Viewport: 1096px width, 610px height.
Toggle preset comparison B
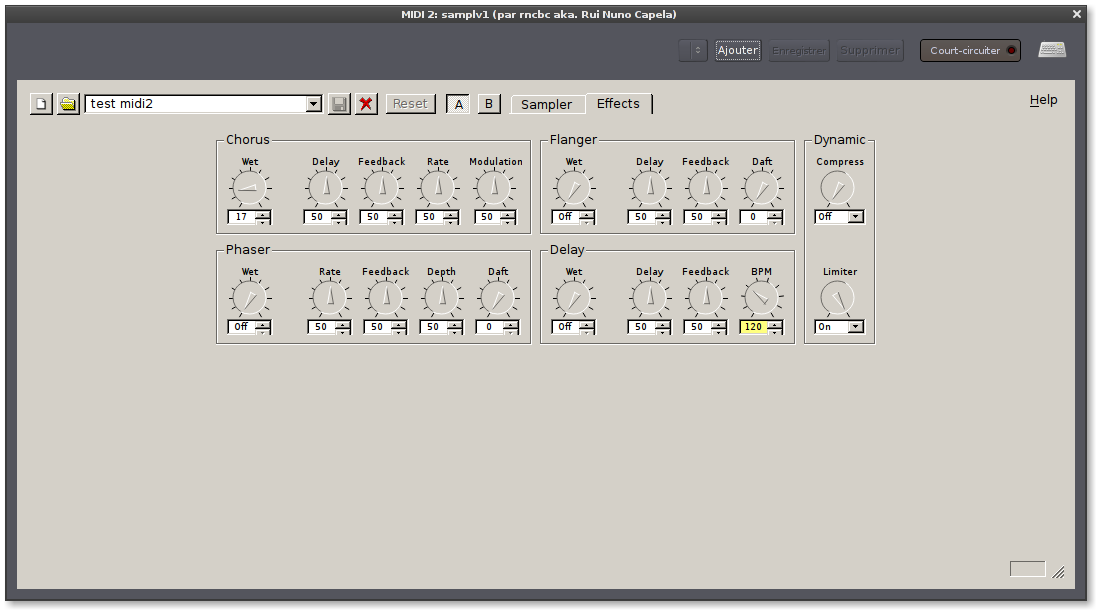[489, 104]
